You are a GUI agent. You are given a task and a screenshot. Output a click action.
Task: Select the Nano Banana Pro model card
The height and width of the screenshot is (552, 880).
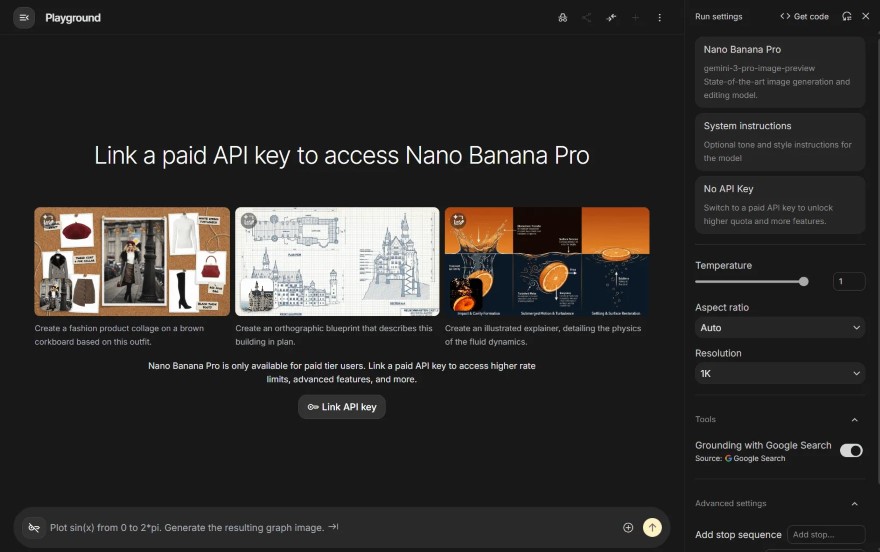[x=779, y=72]
